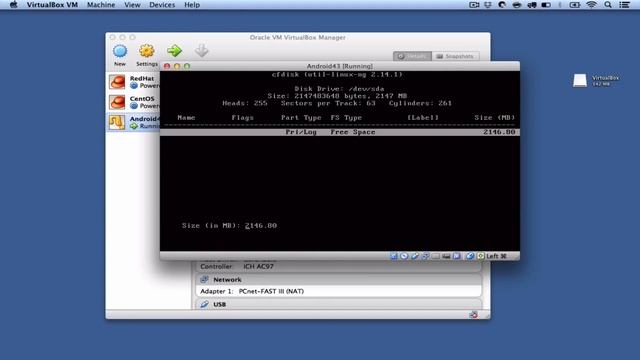Click the RedHat red hat icon
Viewport: 640px width, 360px height.
117,82
